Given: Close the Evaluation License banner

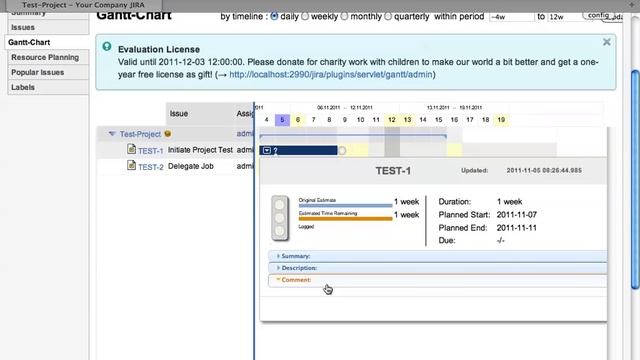Looking at the screenshot, I should pyautogui.click(x=607, y=42).
